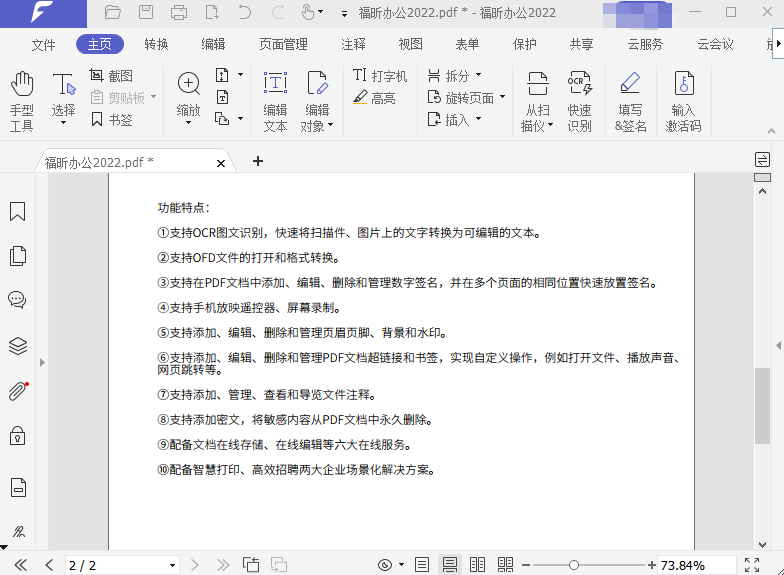Enable two-page facing view mode

tap(477, 565)
